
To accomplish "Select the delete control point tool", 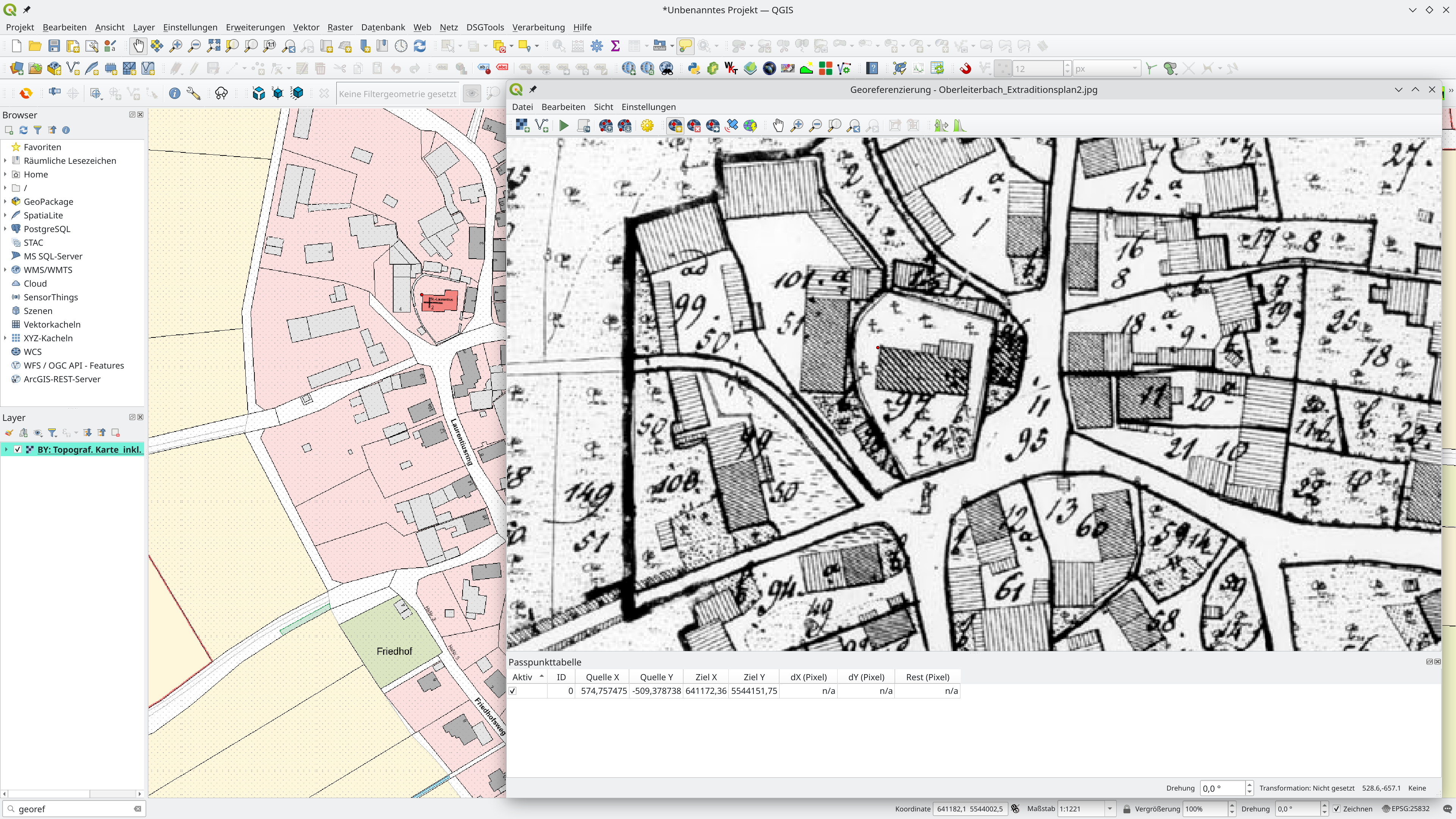I will 694,126.
